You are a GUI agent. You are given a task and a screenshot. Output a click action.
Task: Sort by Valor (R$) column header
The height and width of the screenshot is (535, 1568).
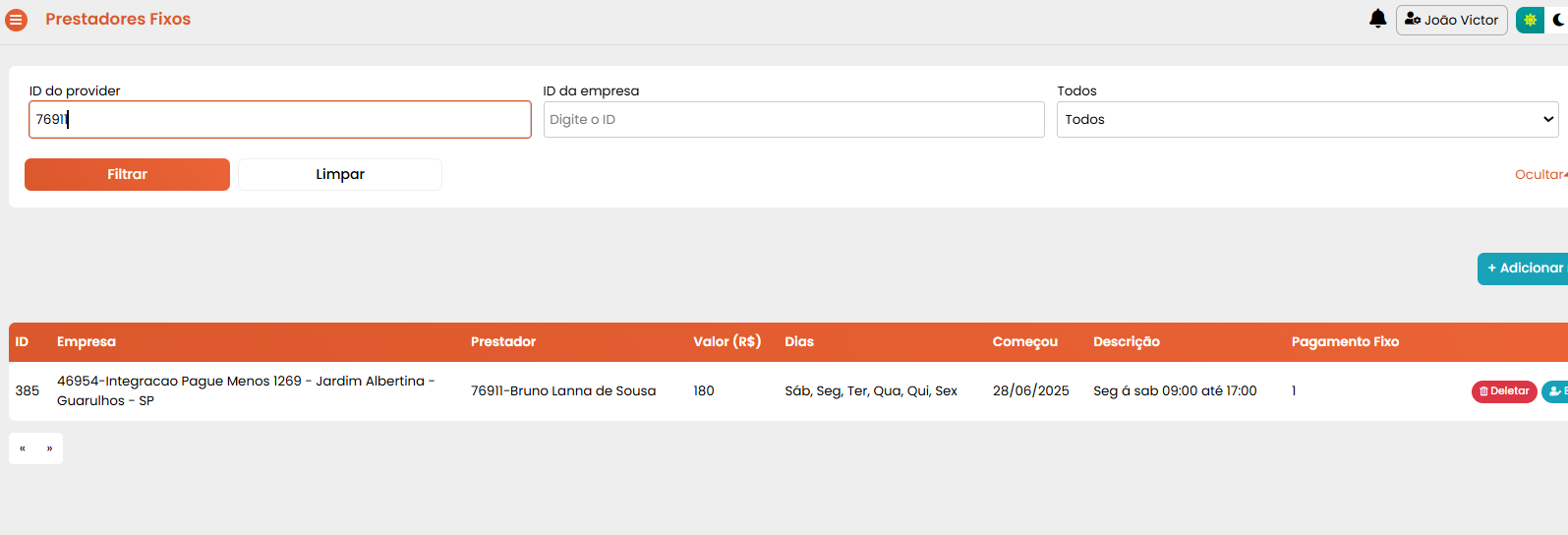tap(727, 341)
